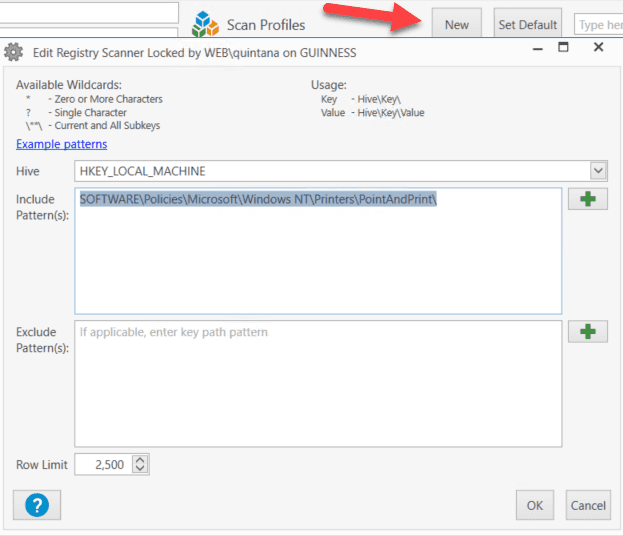
Task: Click the Scan Profiles cube logo icon
Action: point(205,24)
